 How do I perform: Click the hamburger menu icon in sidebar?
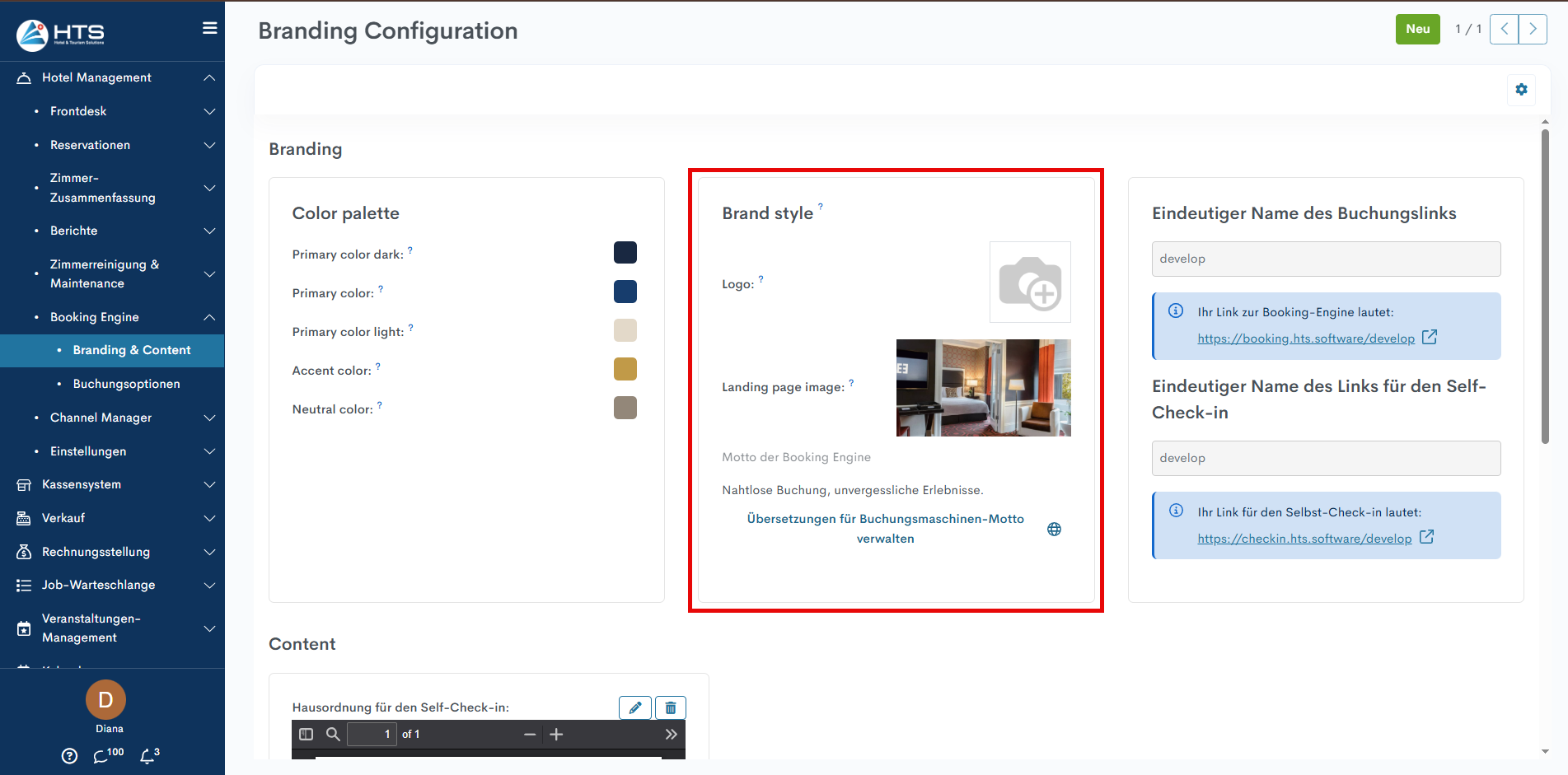(x=210, y=28)
